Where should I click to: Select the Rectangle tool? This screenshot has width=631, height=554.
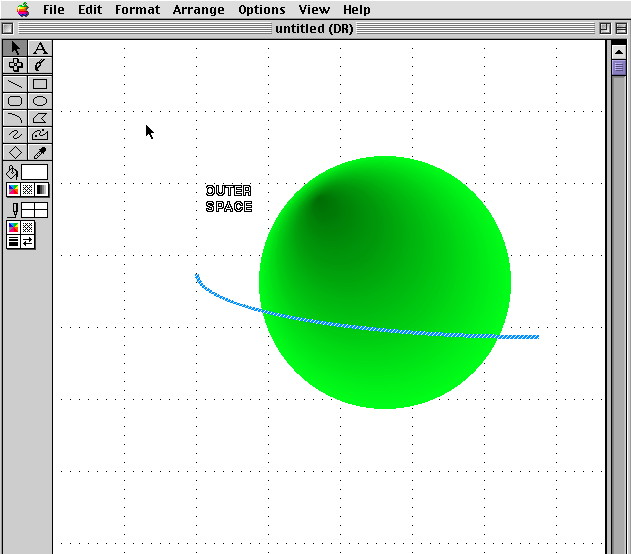click(x=40, y=84)
